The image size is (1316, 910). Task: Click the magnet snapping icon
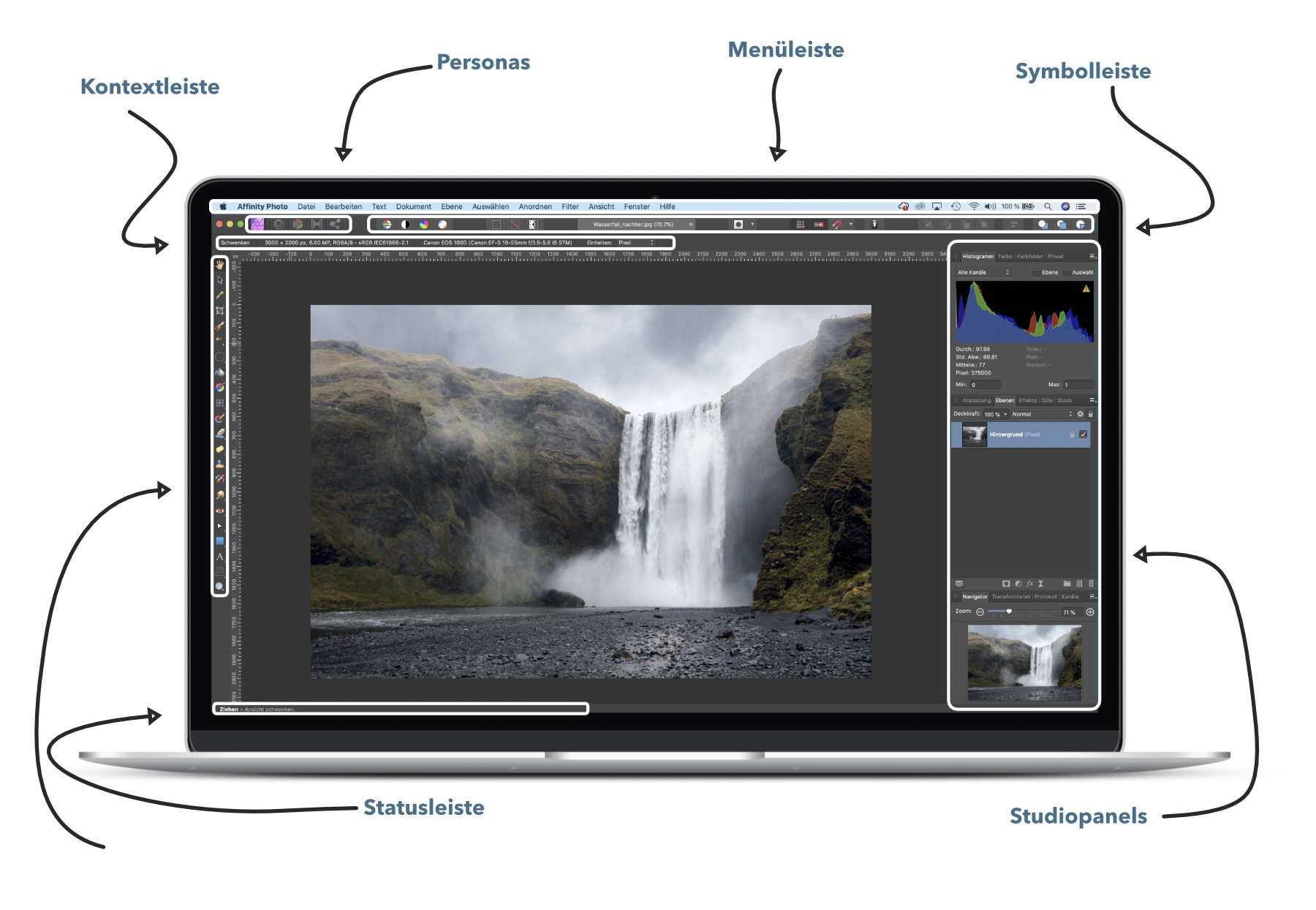point(837,225)
